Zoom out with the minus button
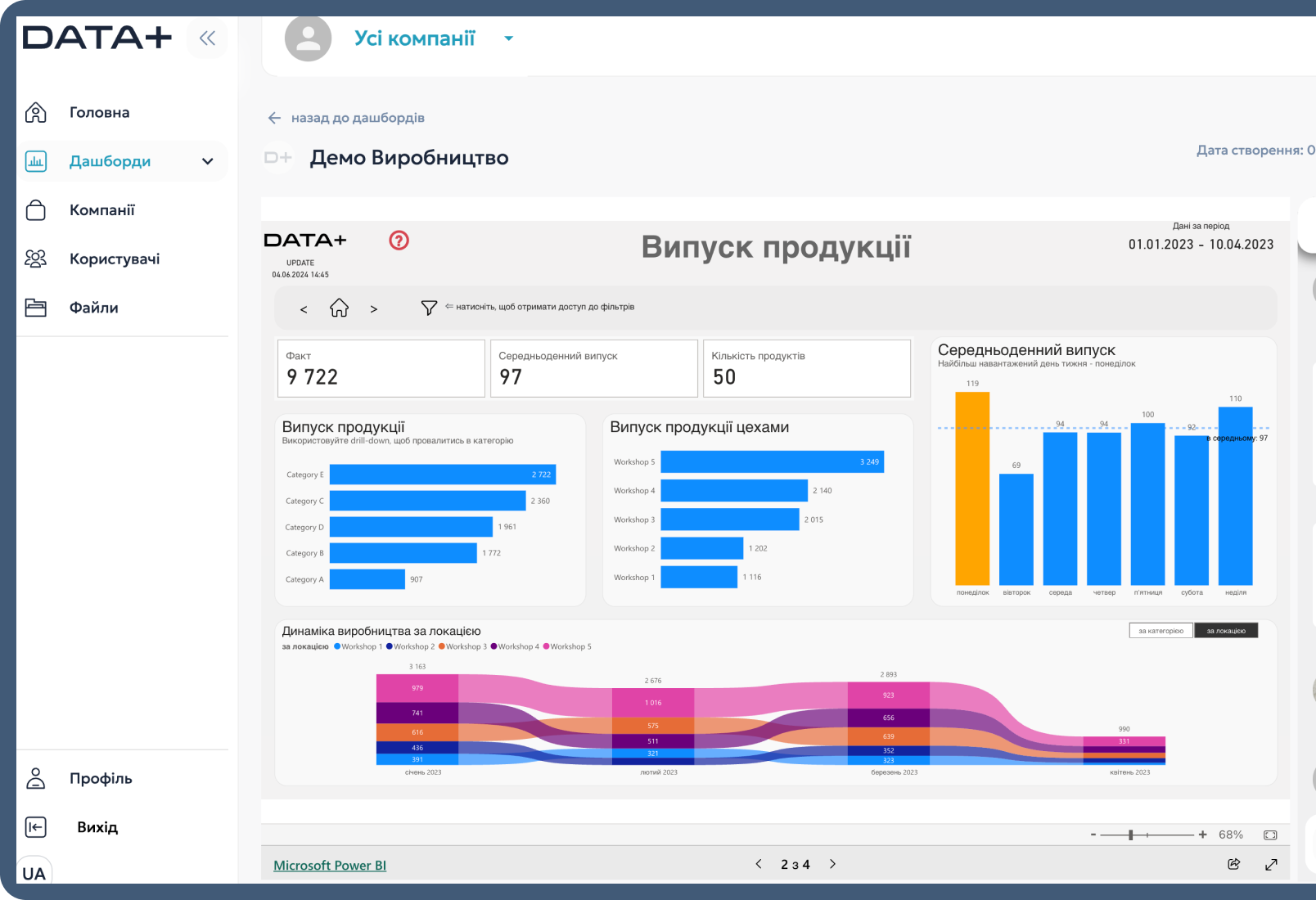The width and height of the screenshot is (1316, 900). [x=1093, y=835]
